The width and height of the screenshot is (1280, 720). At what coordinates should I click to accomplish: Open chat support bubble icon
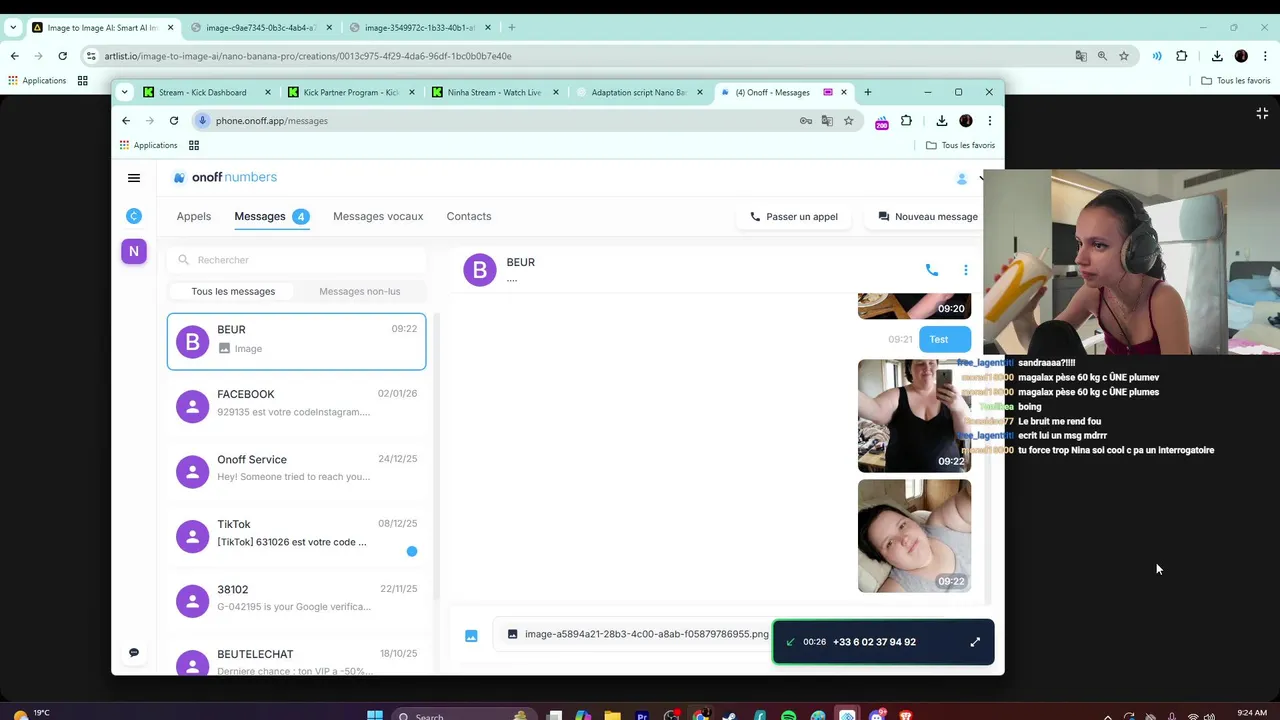134,652
